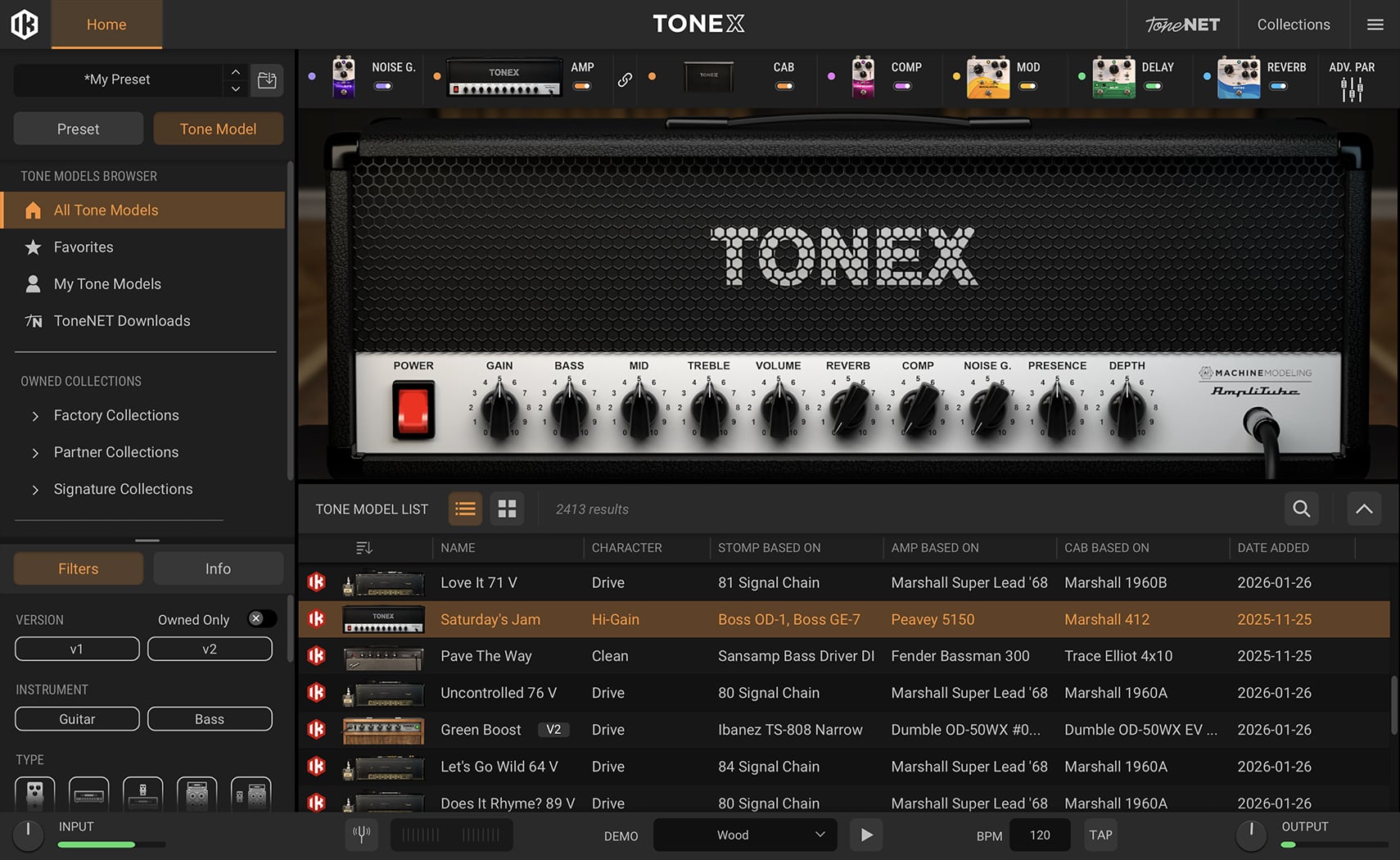This screenshot has width=1400, height=860.
Task: Filter by the Bass instrument button
Action: (210, 718)
